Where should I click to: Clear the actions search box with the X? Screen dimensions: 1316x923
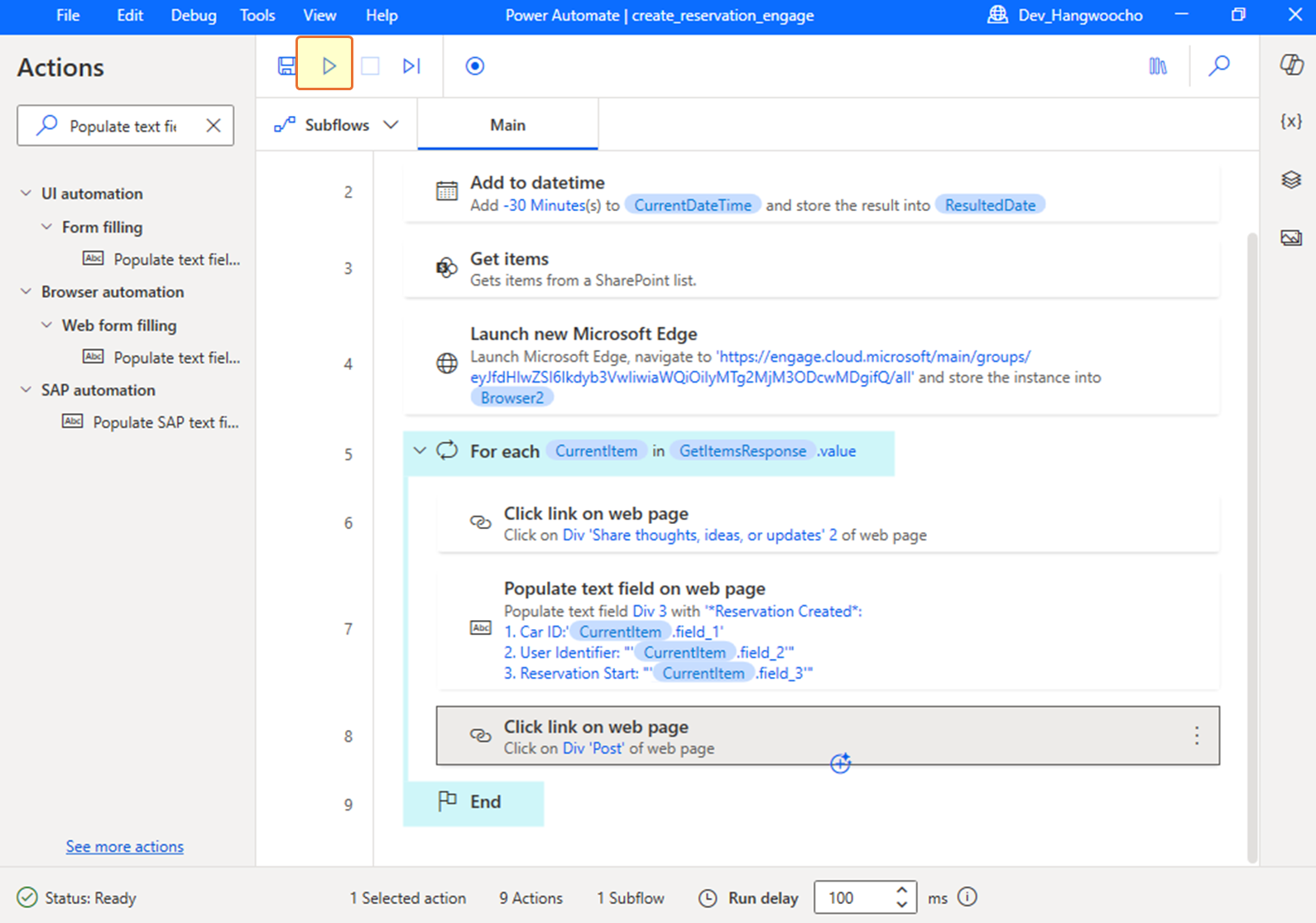pos(214,126)
